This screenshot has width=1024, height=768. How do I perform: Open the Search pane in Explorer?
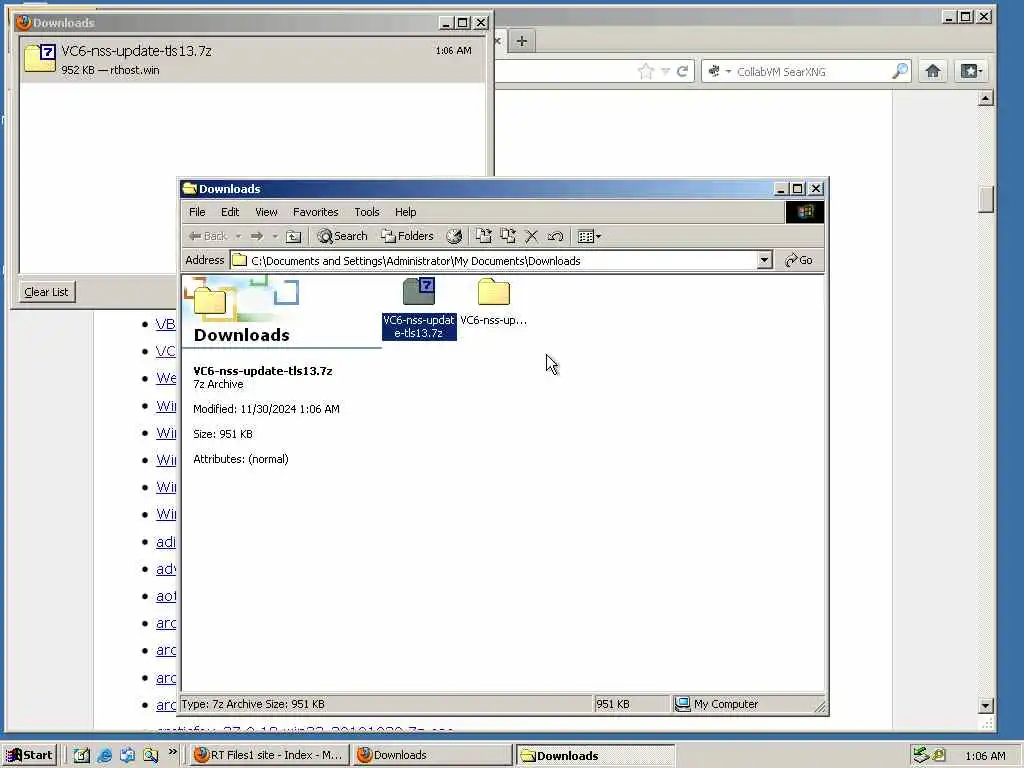pyautogui.click(x=342, y=236)
